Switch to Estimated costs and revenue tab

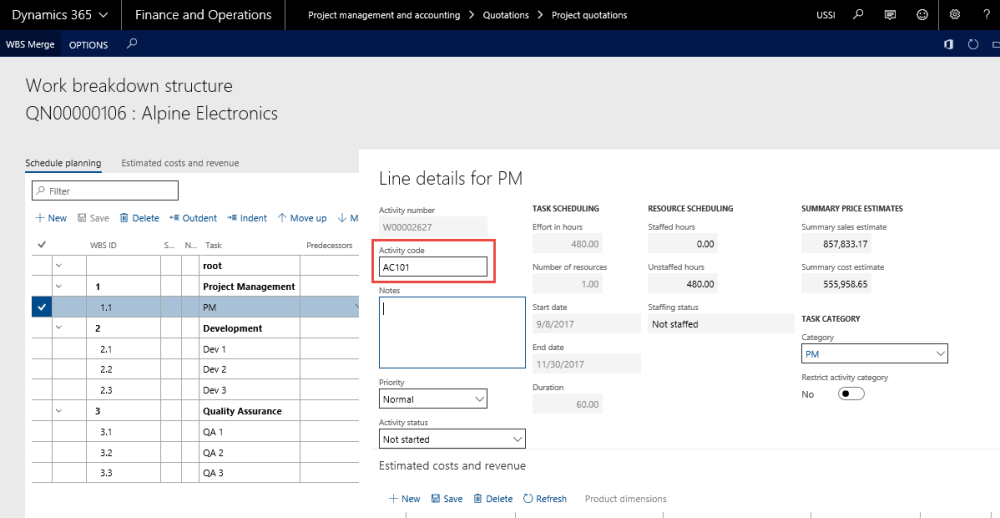[x=180, y=163]
